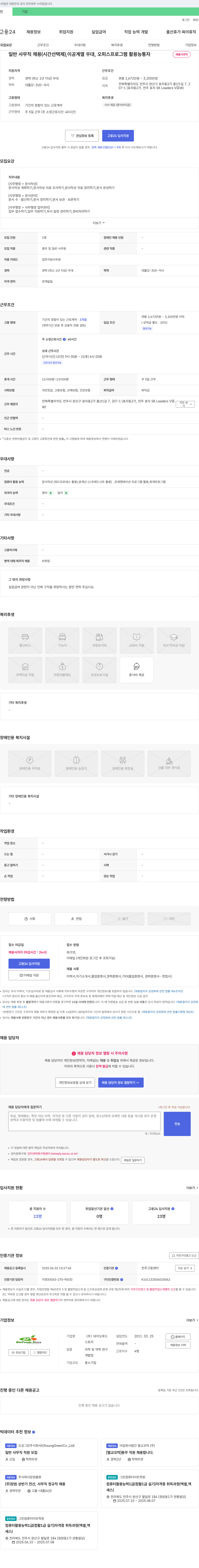The image size is (199, 1568).
Task: Send question with 전송 button
Action: [x=177, y=1124]
